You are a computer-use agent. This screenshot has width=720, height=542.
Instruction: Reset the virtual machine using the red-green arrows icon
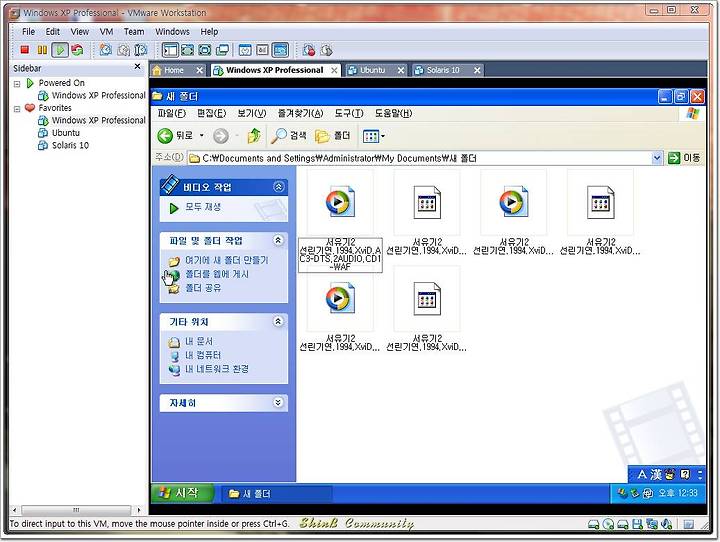point(78,50)
